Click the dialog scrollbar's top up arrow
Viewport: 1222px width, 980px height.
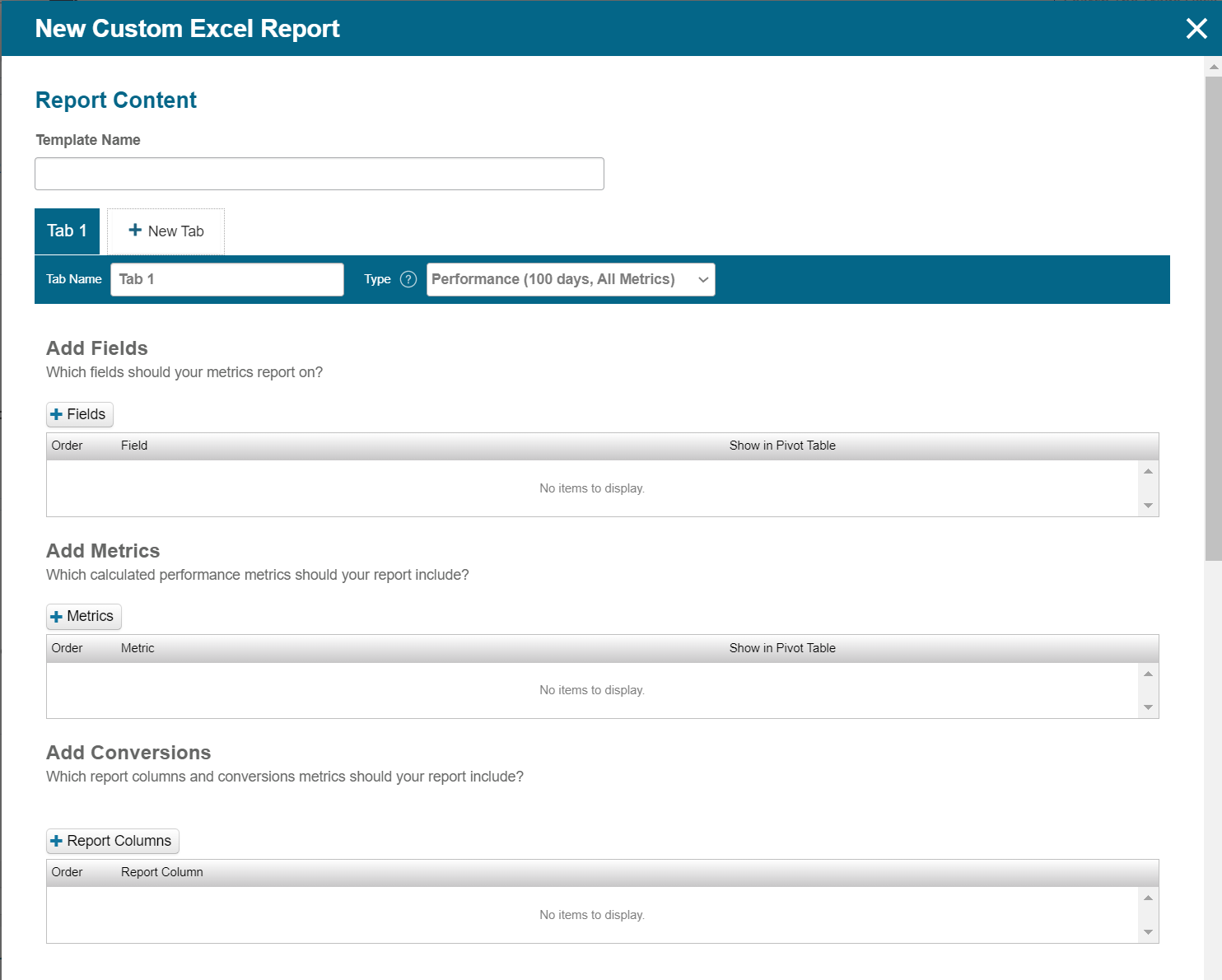[1213, 67]
